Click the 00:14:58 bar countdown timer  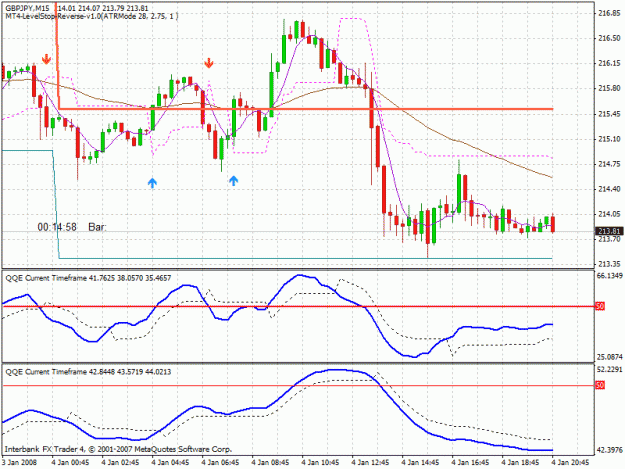click(x=57, y=227)
